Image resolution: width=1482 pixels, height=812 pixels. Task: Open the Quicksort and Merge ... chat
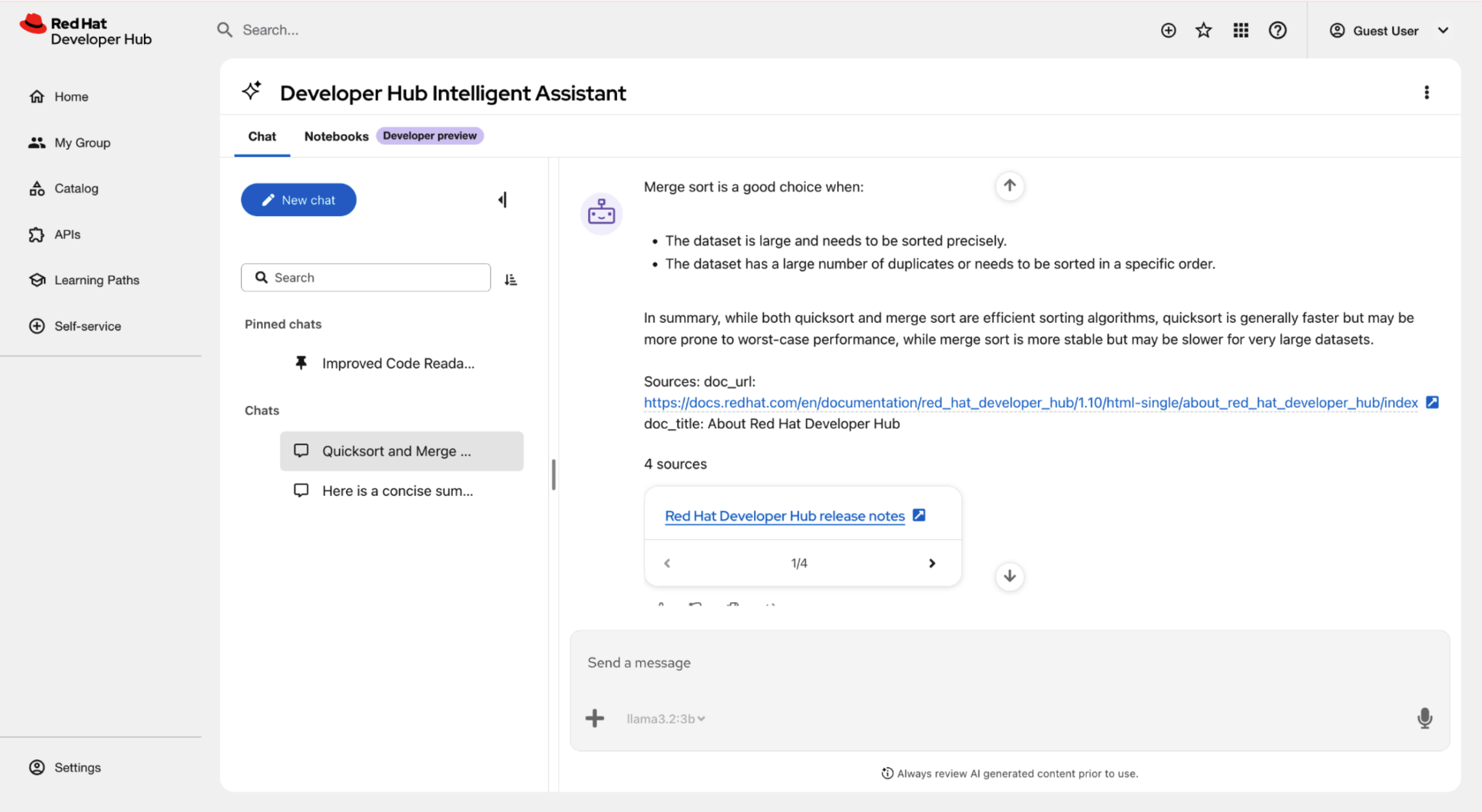click(x=401, y=451)
